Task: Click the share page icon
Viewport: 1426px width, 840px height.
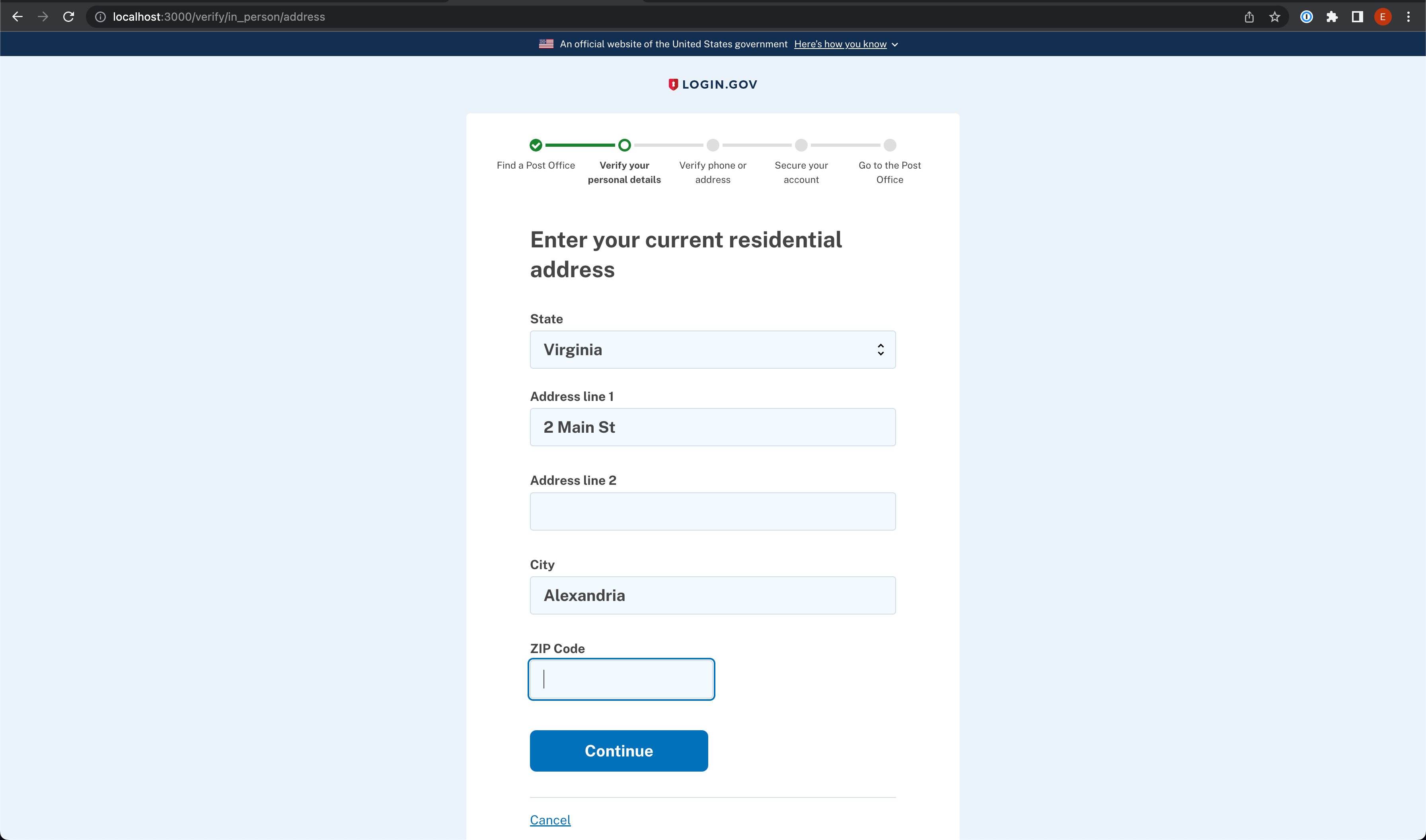Action: 1249,17
